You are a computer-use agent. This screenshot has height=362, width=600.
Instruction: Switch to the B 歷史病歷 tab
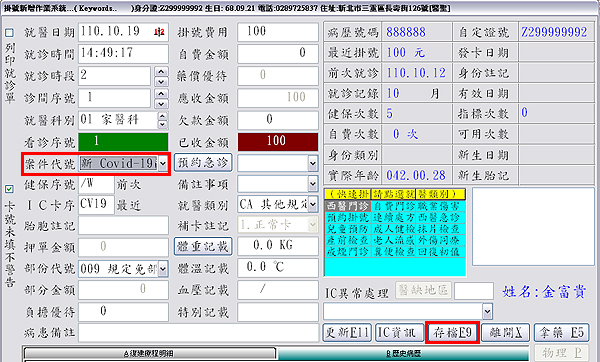(403, 354)
